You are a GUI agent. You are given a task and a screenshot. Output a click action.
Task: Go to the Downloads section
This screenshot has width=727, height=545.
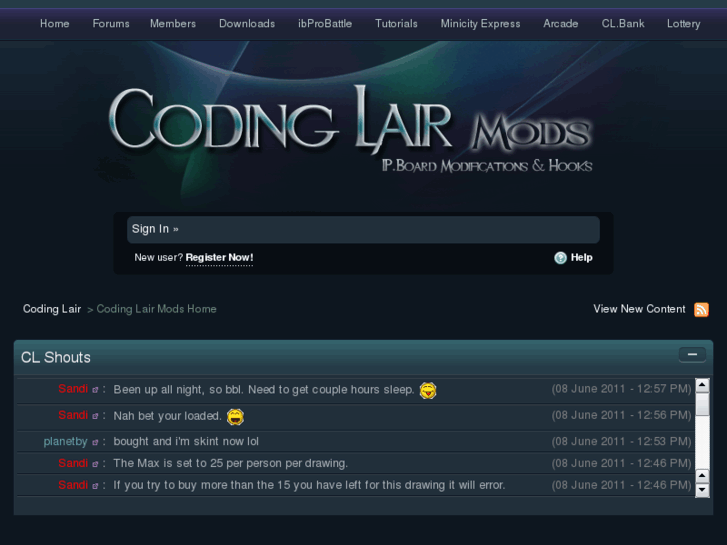click(x=247, y=23)
